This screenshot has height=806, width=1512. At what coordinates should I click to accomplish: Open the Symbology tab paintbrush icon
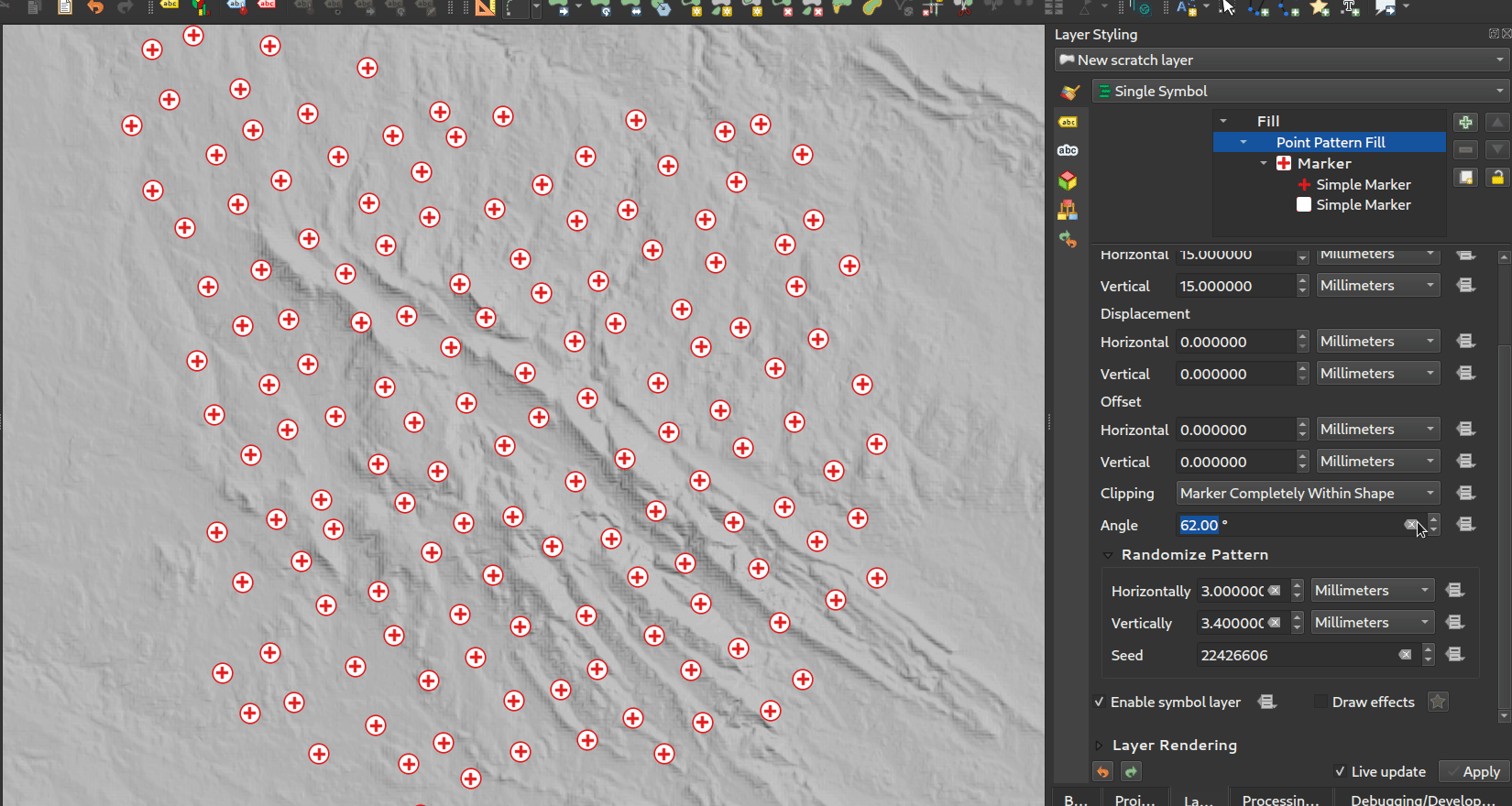click(1068, 93)
